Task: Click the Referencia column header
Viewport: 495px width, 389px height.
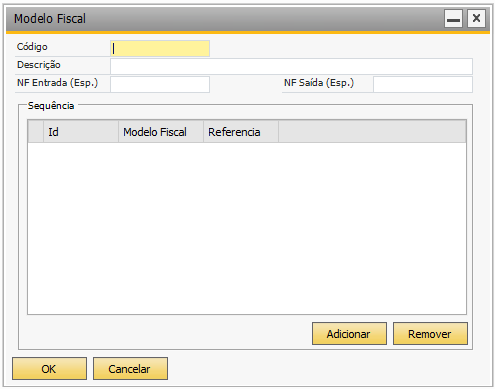Action: 241,132
